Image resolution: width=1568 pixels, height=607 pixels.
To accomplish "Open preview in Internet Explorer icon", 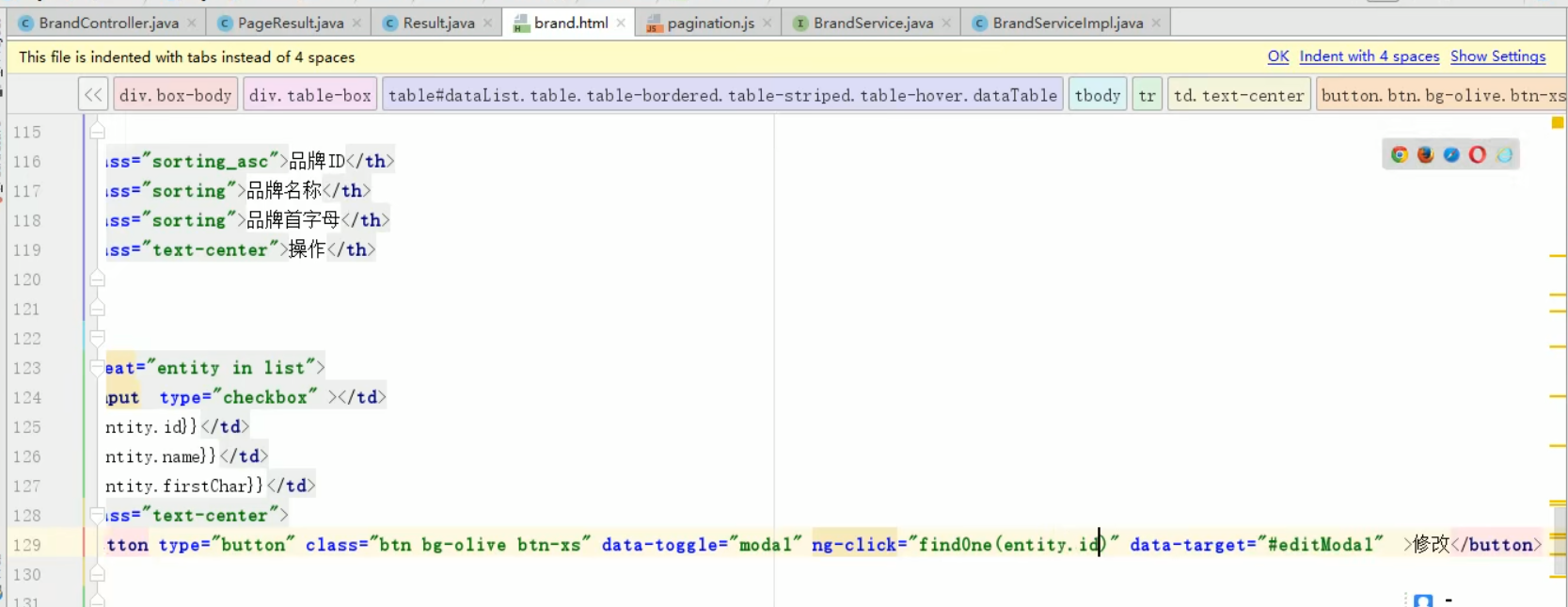I will pos(1504,155).
